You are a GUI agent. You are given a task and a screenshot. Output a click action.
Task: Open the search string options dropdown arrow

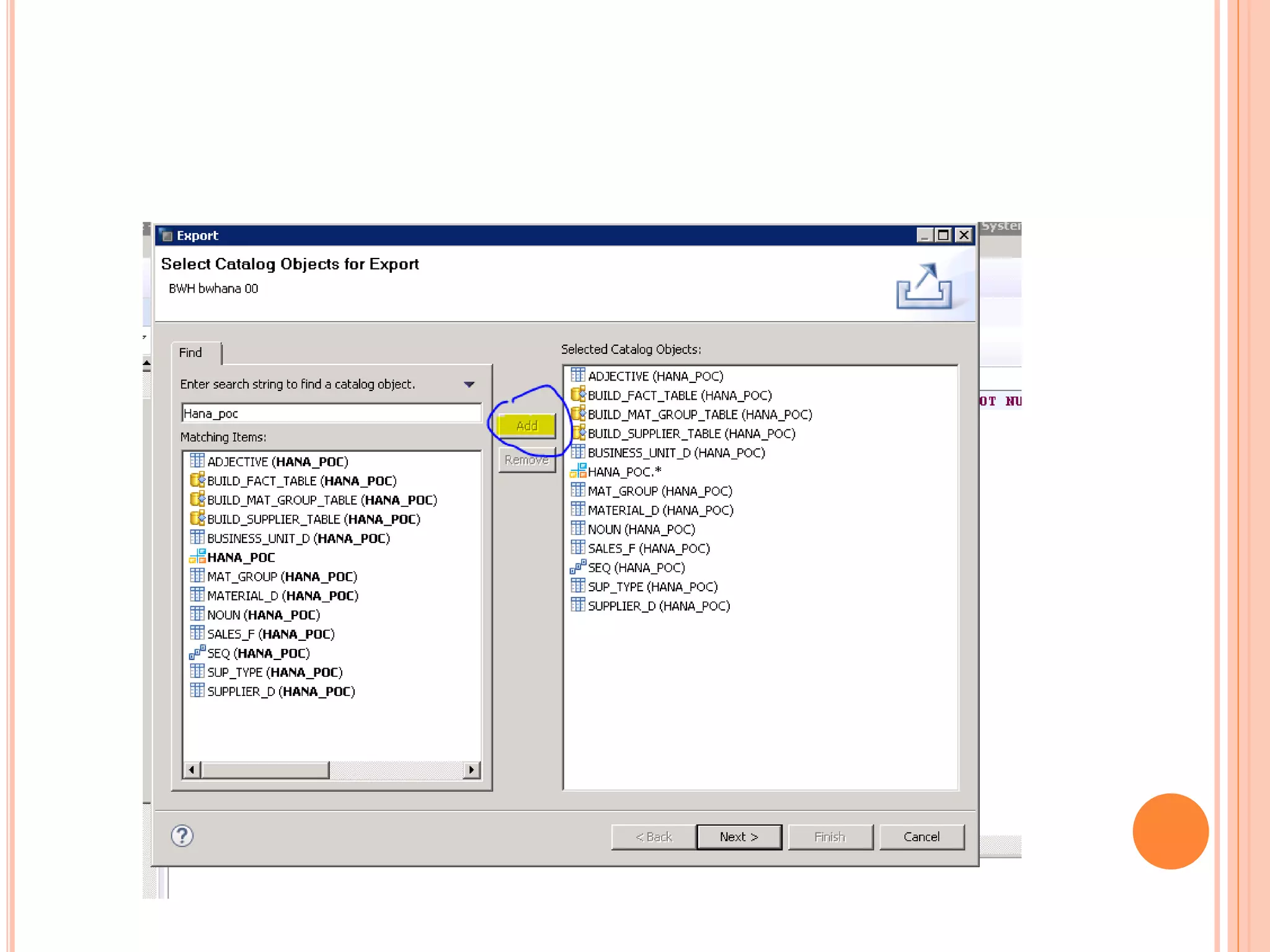click(x=469, y=384)
